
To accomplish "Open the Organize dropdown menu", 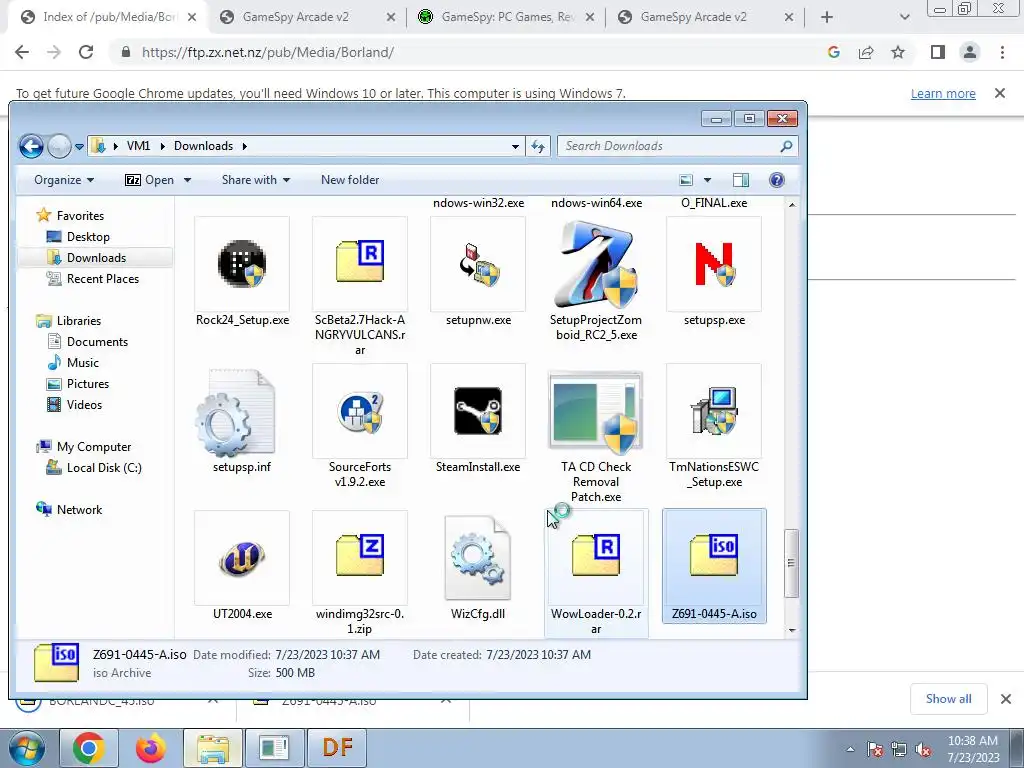I will point(64,180).
